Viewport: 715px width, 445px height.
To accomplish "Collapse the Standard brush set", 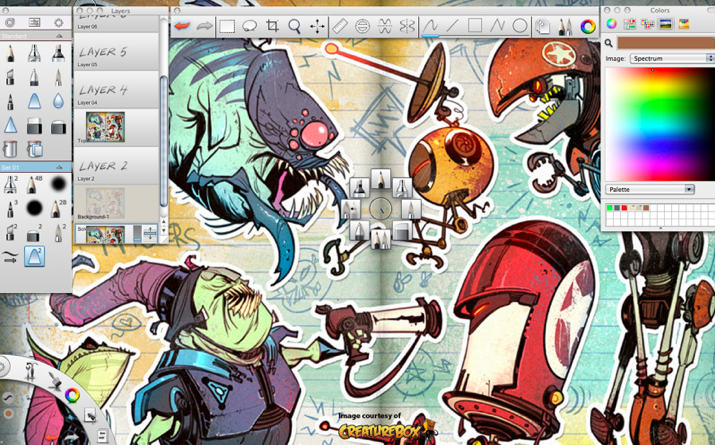I will [59, 36].
